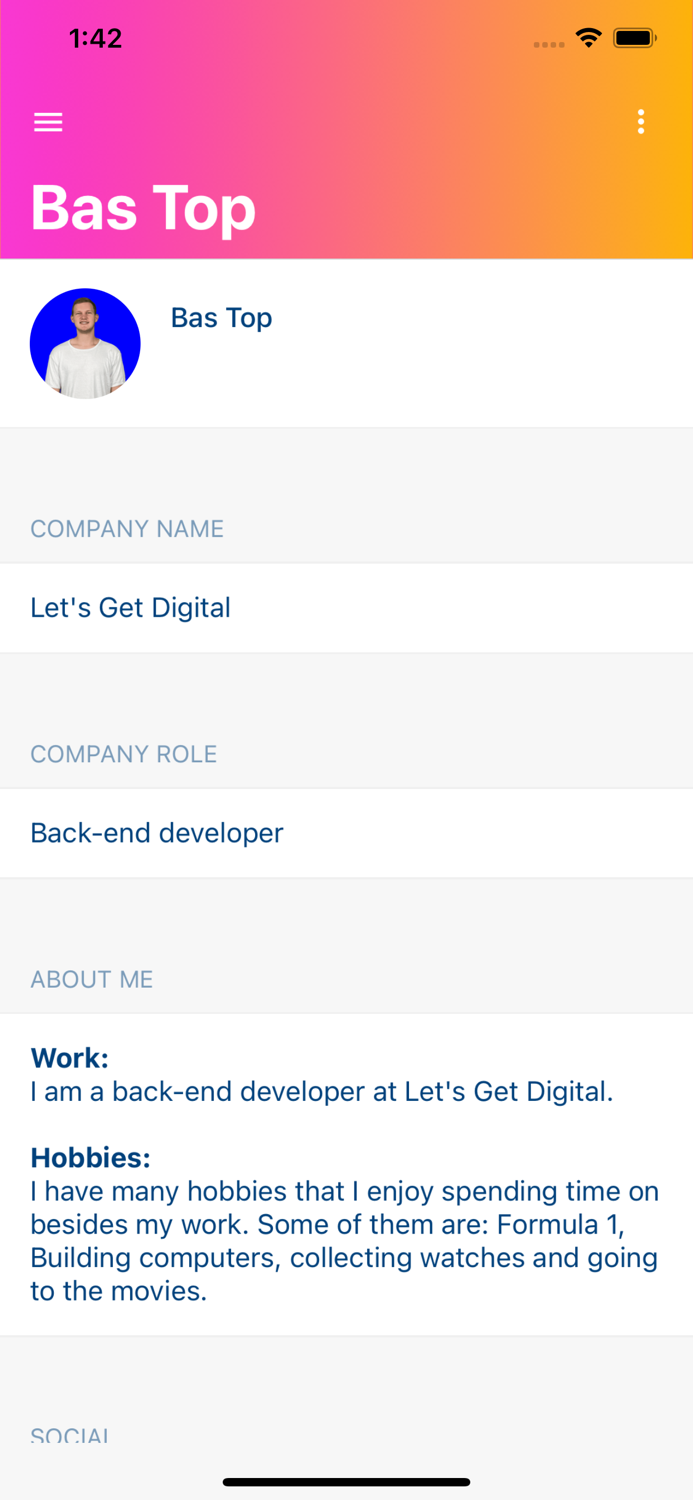
Task: Select the Bas Top name beside avatar
Action: point(221,318)
